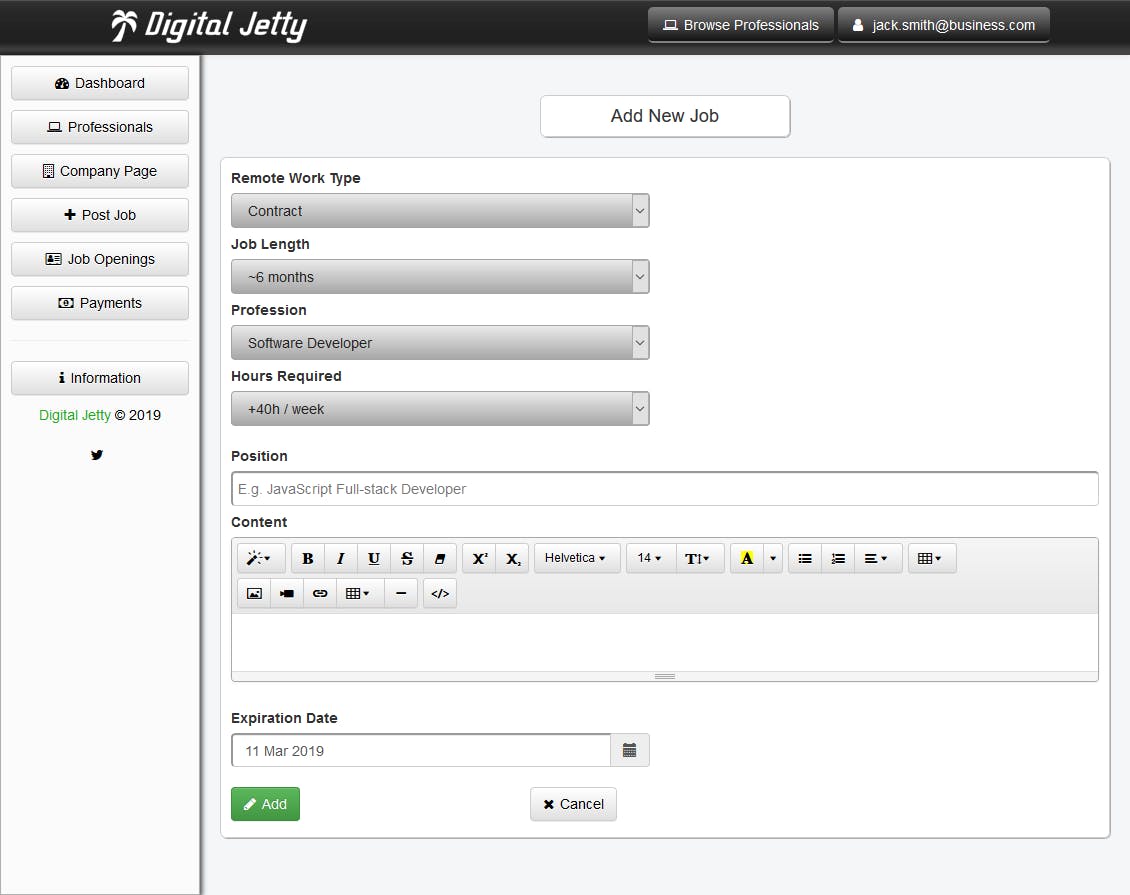Viewport: 1130px width, 895px height.
Task: Click the Cancel button
Action: pos(574,804)
